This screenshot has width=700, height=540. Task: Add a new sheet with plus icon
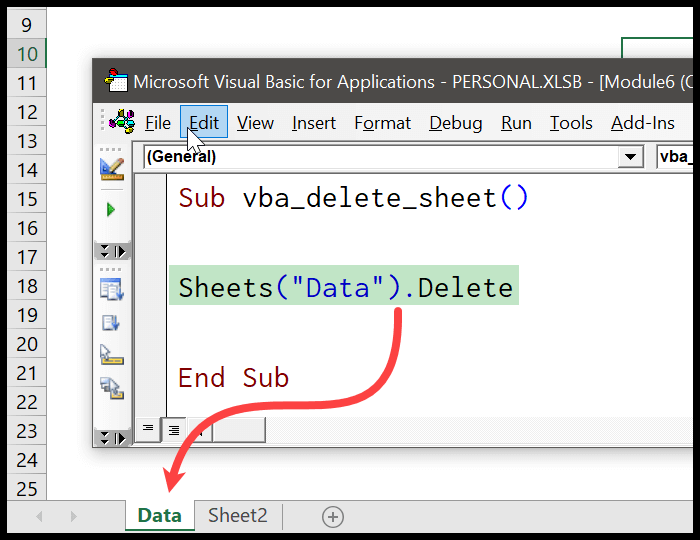pos(333,516)
